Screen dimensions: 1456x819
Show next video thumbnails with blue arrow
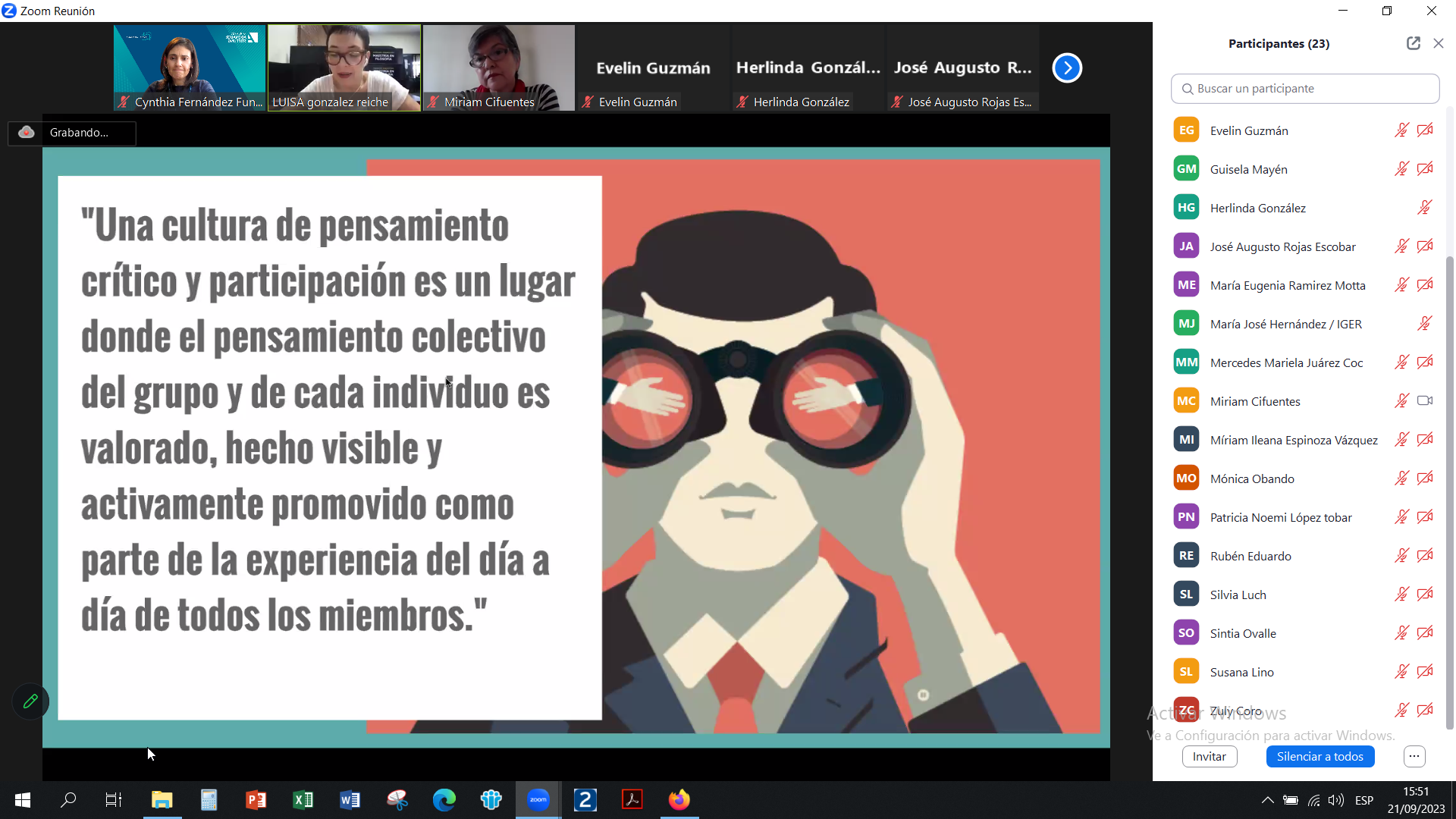point(1067,68)
